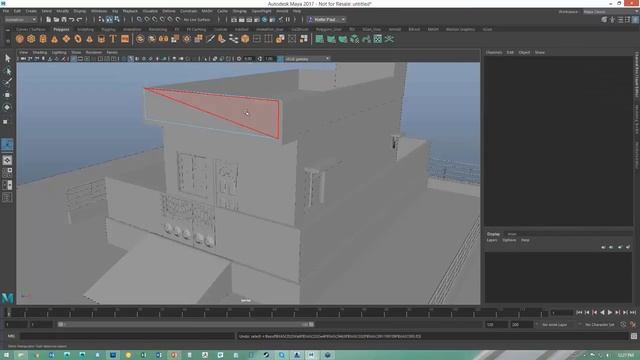This screenshot has width=640, height=360.
Task: Click the Save Scene icon
Action: (64, 19)
